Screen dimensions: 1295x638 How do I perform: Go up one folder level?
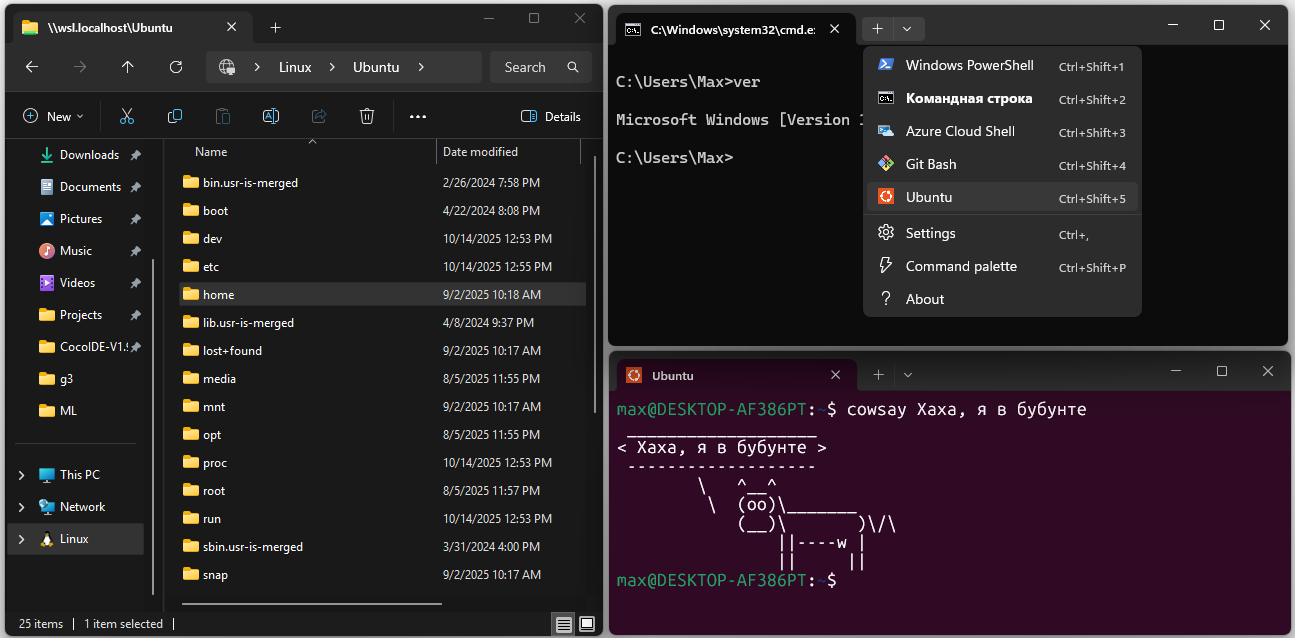point(127,67)
